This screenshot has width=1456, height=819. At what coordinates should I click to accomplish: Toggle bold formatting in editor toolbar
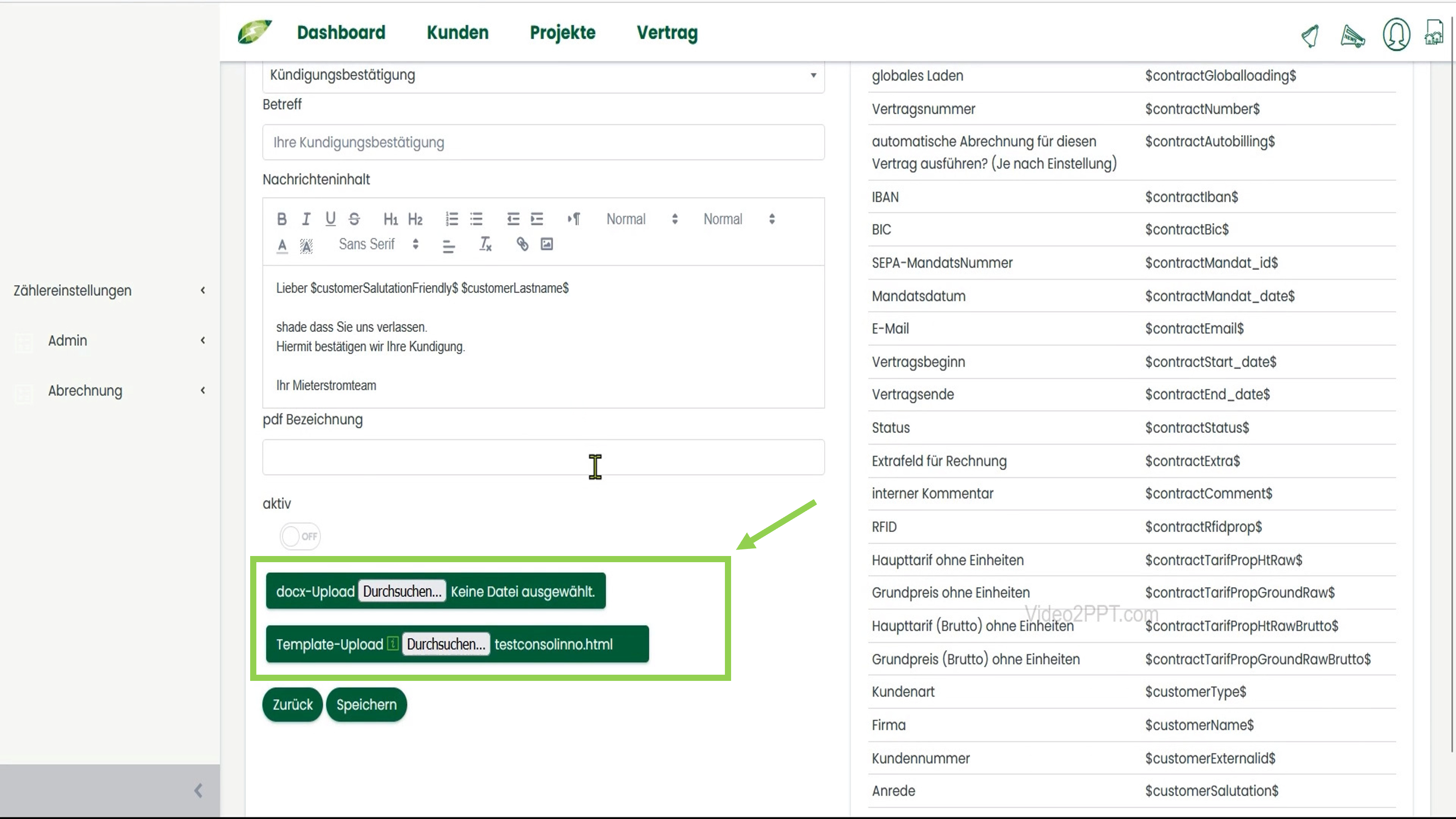point(281,219)
